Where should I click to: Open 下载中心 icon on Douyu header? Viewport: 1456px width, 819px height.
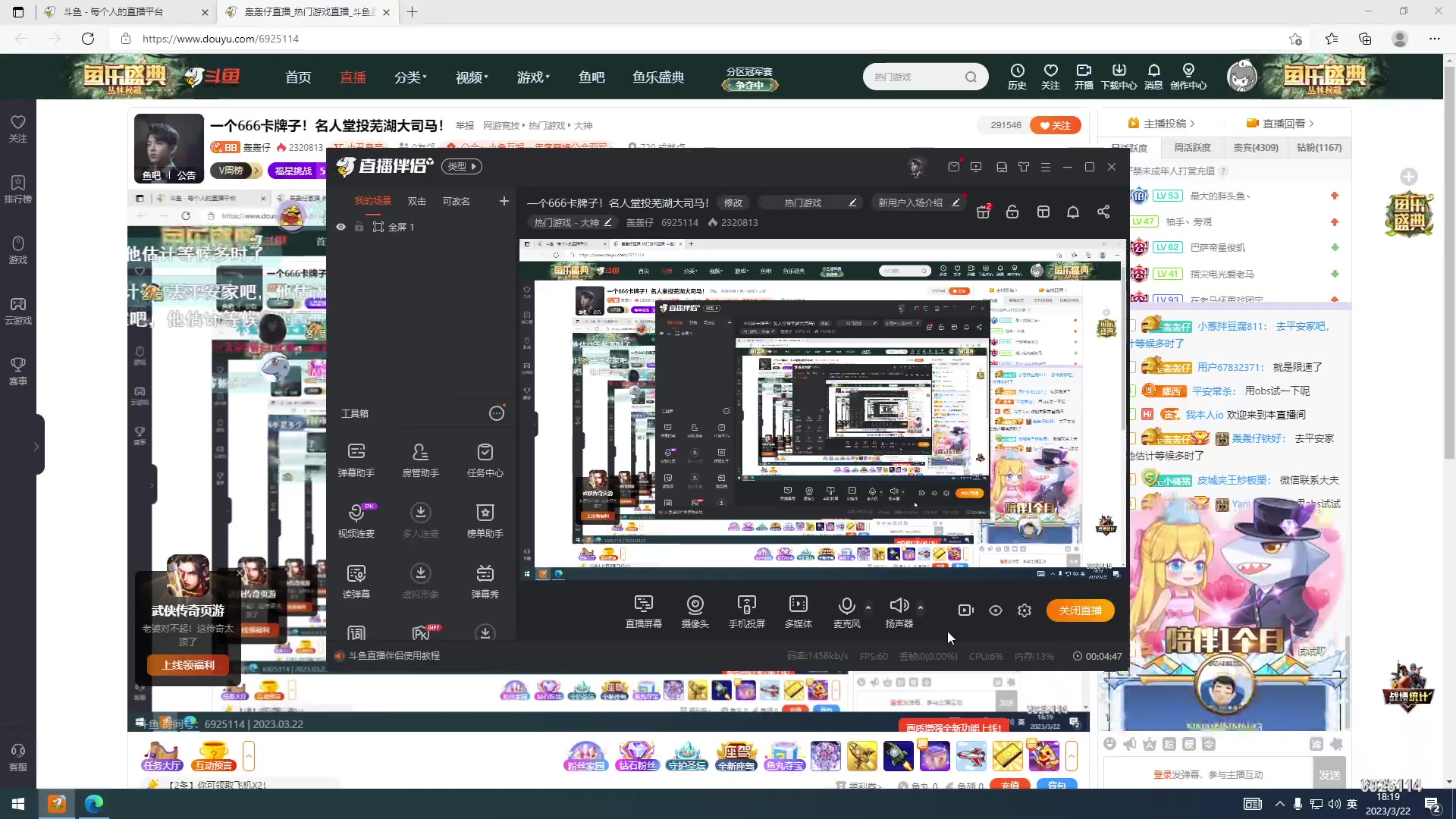(1119, 77)
